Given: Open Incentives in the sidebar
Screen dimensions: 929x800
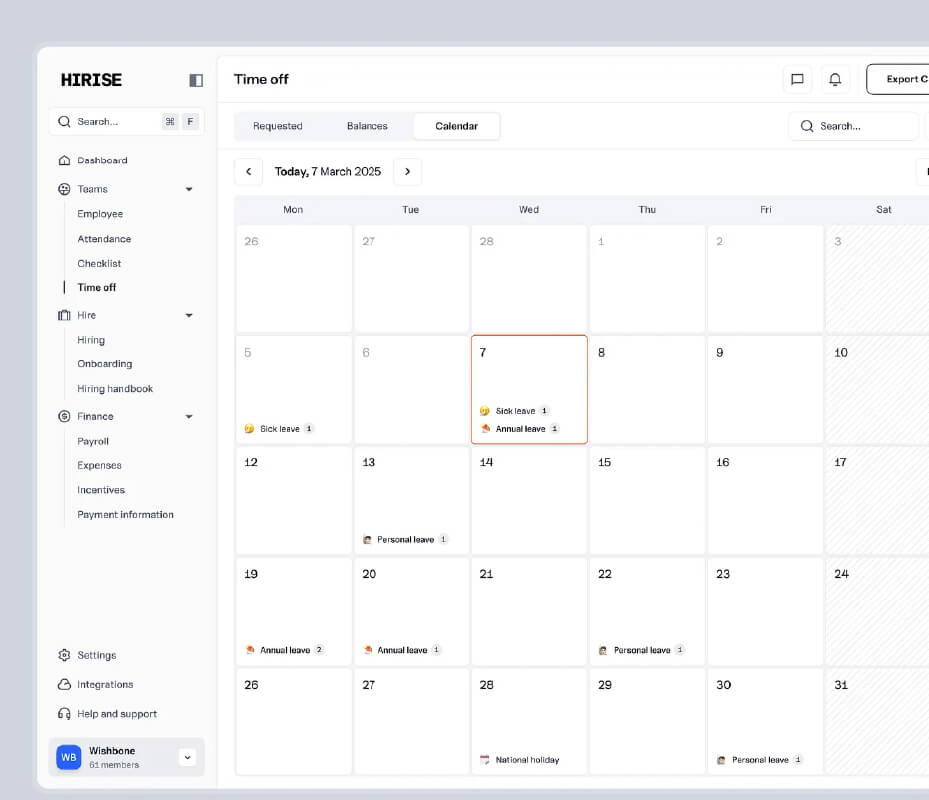Looking at the screenshot, I should [x=101, y=490].
